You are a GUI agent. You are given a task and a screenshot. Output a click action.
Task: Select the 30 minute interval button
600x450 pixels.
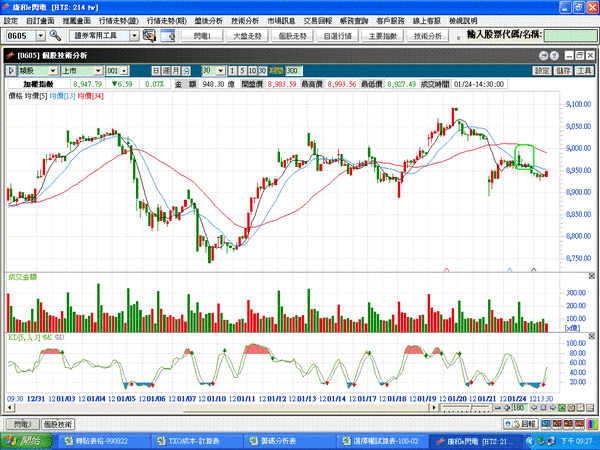click(x=262, y=71)
